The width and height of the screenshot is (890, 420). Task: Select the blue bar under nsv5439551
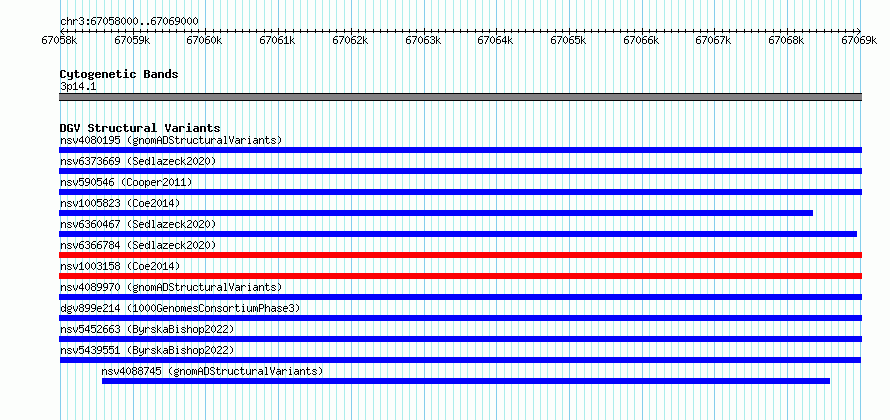pyautogui.click(x=460, y=360)
